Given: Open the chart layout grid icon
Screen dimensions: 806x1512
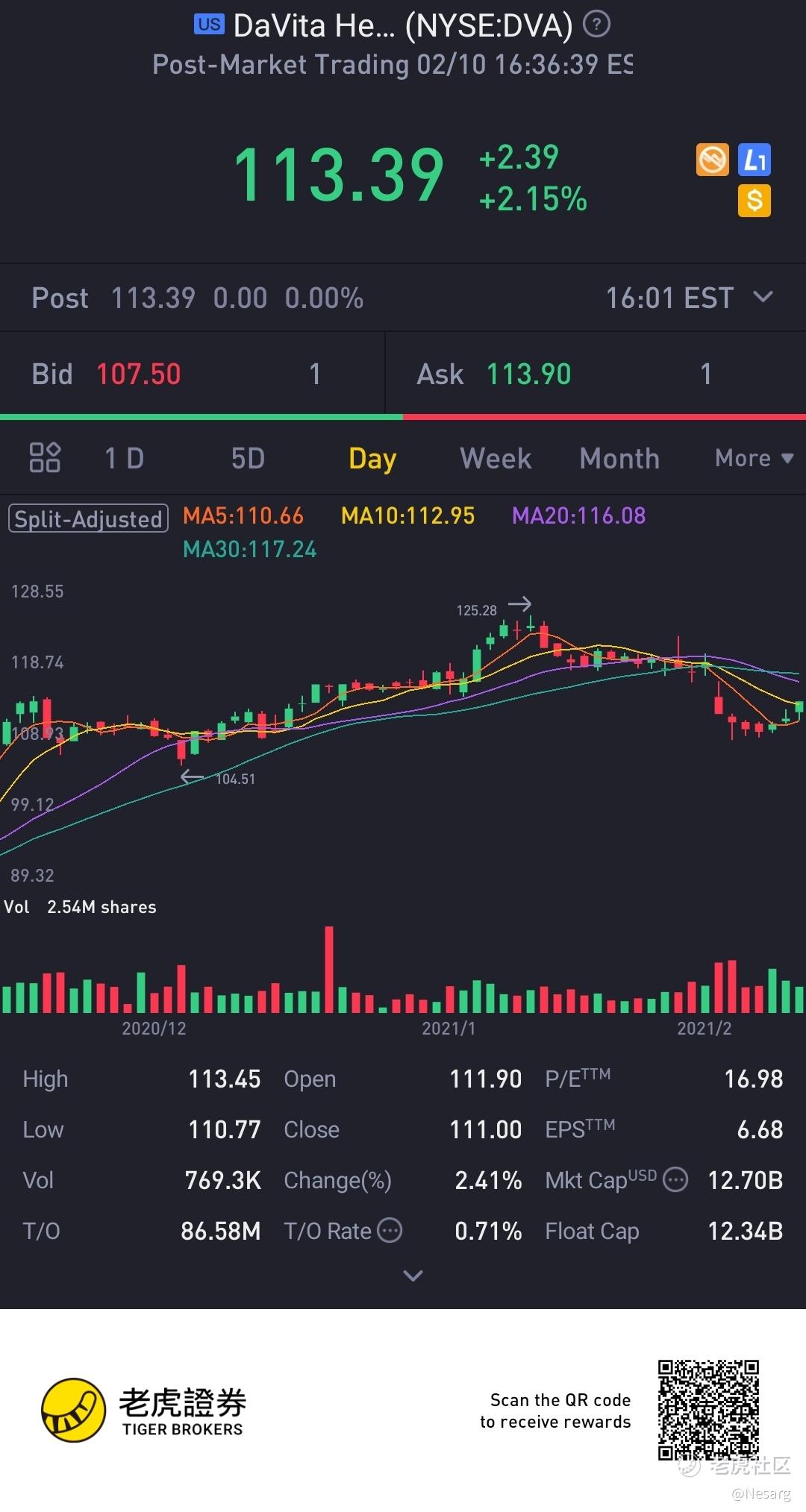Looking at the screenshot, I should click(x=45, y=457).
